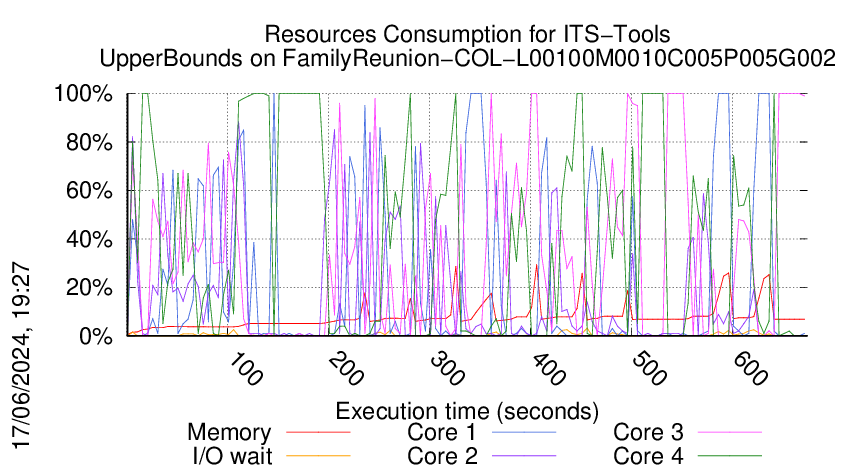Click the 100 x-axis tick label
The width and height of the screenshot is (850, 475).
(x=246, y=369)
